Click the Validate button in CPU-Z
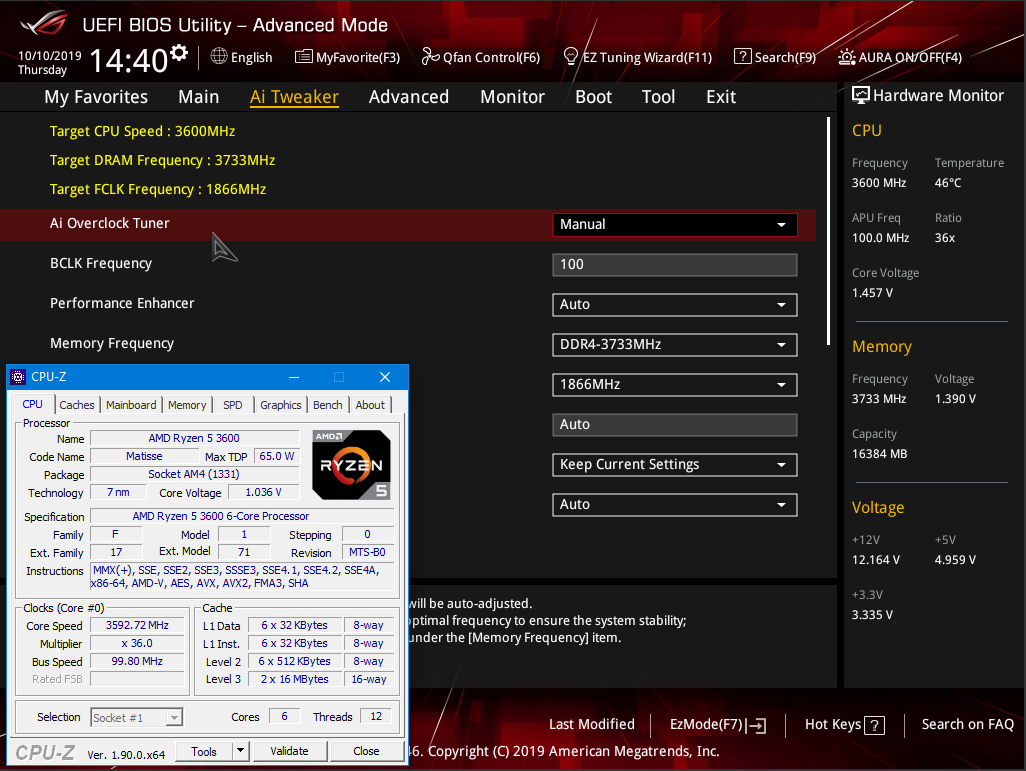The width and height of the screenshot is (1026, 771). 289,751
